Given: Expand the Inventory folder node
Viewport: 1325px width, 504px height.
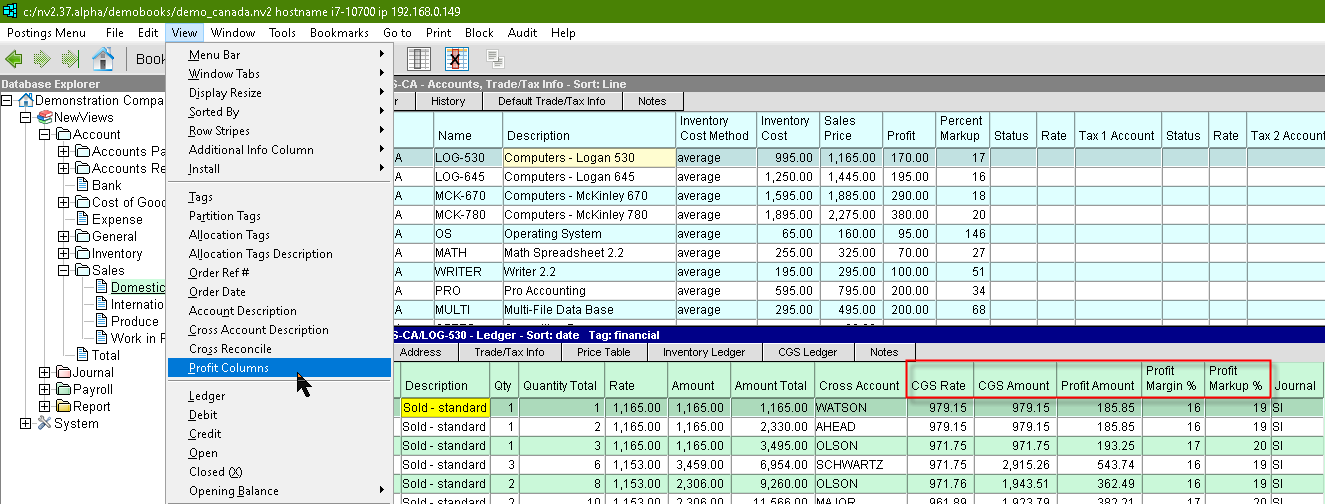Looking at the screenshot, I should [64, 254].
